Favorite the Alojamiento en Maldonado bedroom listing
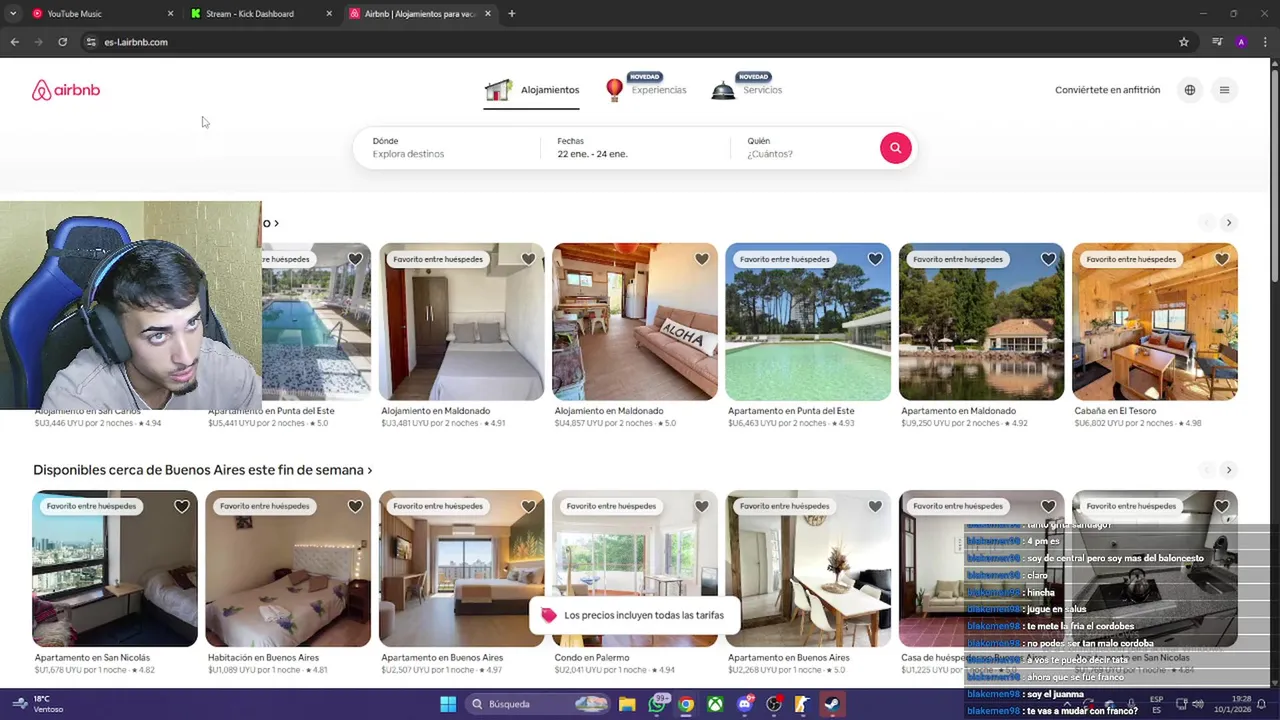The width and height of the screenshot is (1280, 720). pos(528,259)
